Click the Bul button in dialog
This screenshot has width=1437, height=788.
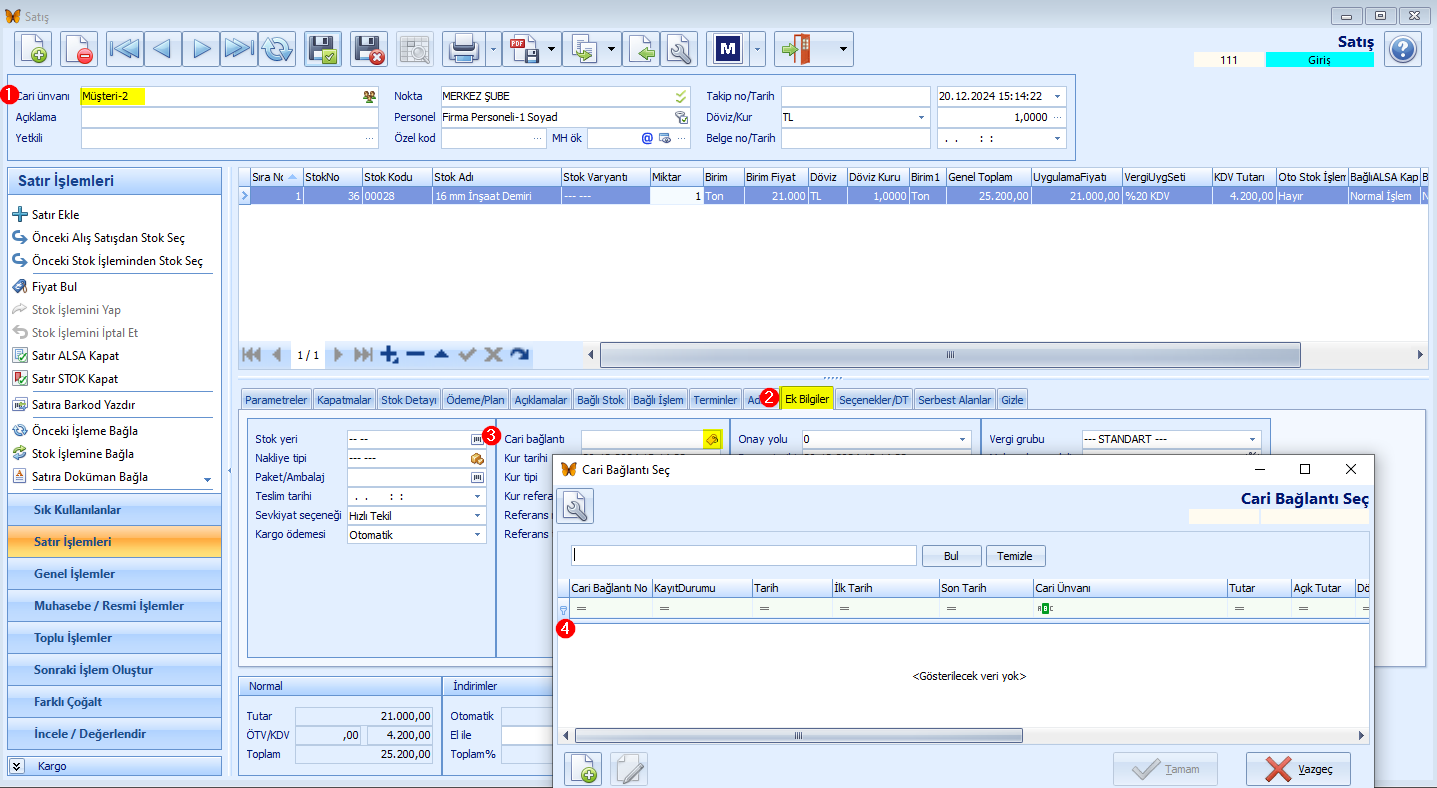click(x=951, y=556)
